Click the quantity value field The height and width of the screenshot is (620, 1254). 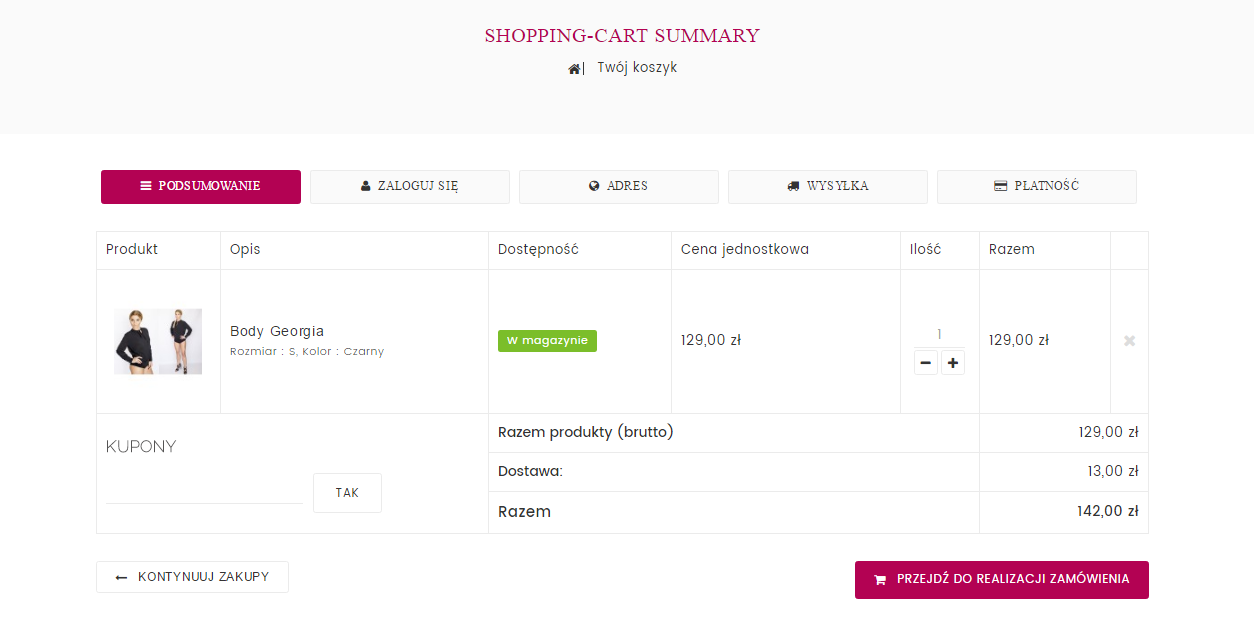(939, 334)
